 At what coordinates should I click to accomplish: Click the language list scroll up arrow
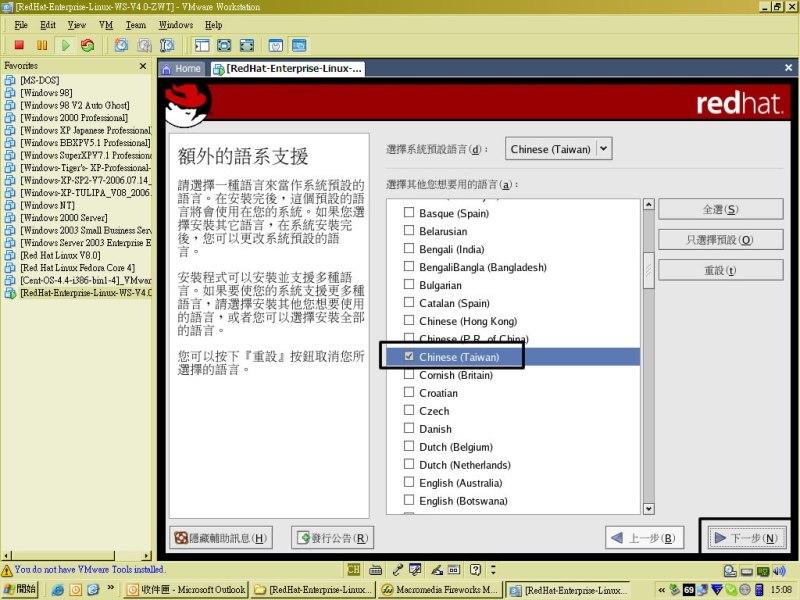pyautogui.click(x=648, y=205)
